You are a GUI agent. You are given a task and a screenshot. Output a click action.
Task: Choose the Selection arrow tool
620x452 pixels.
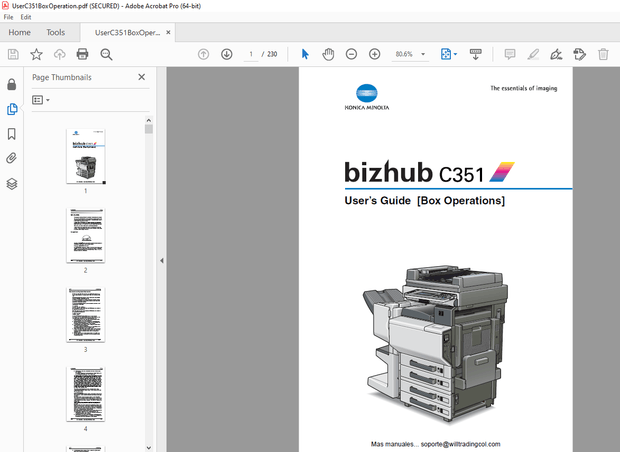[x=305, y=54]
